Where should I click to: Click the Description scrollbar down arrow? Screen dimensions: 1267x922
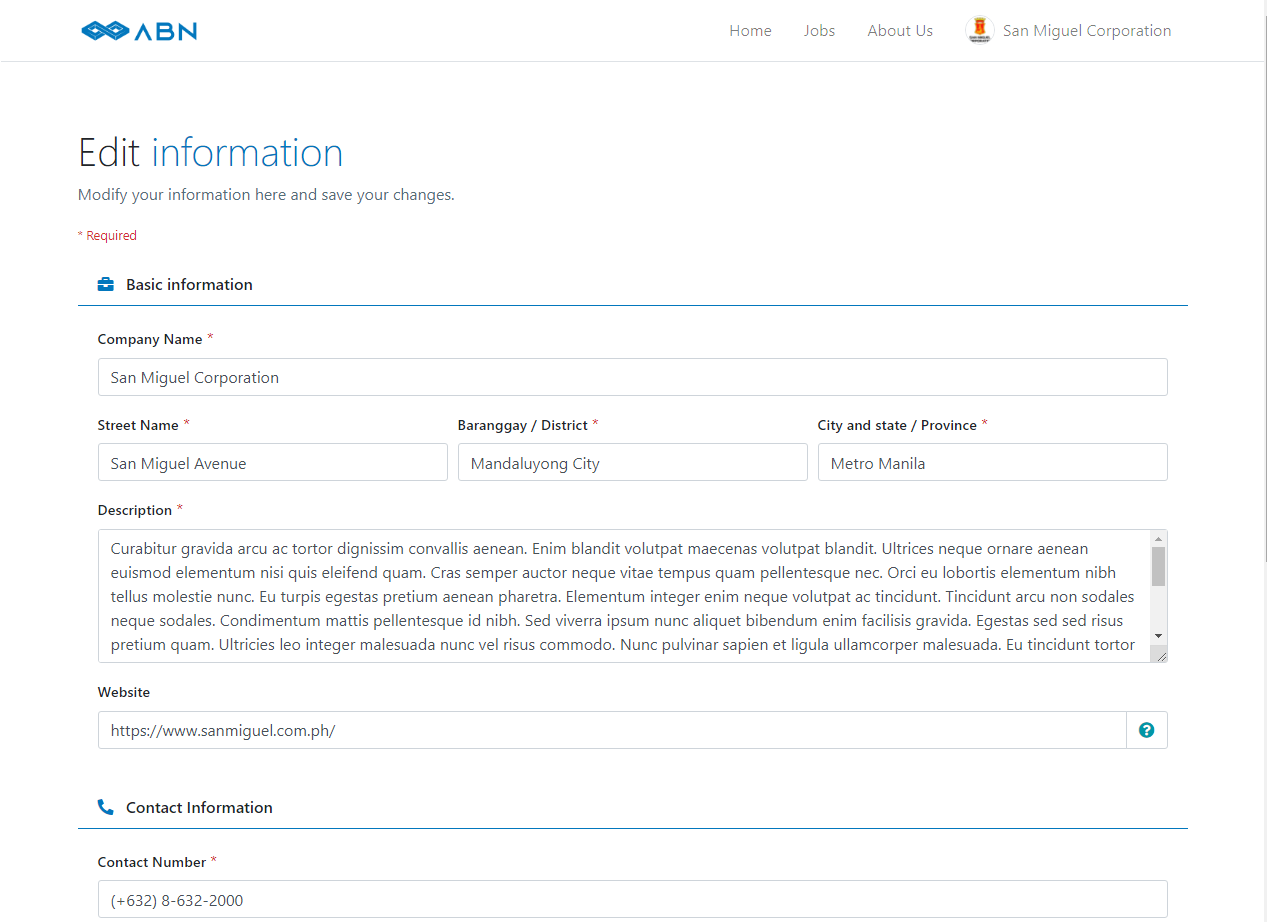point(1158,636)
